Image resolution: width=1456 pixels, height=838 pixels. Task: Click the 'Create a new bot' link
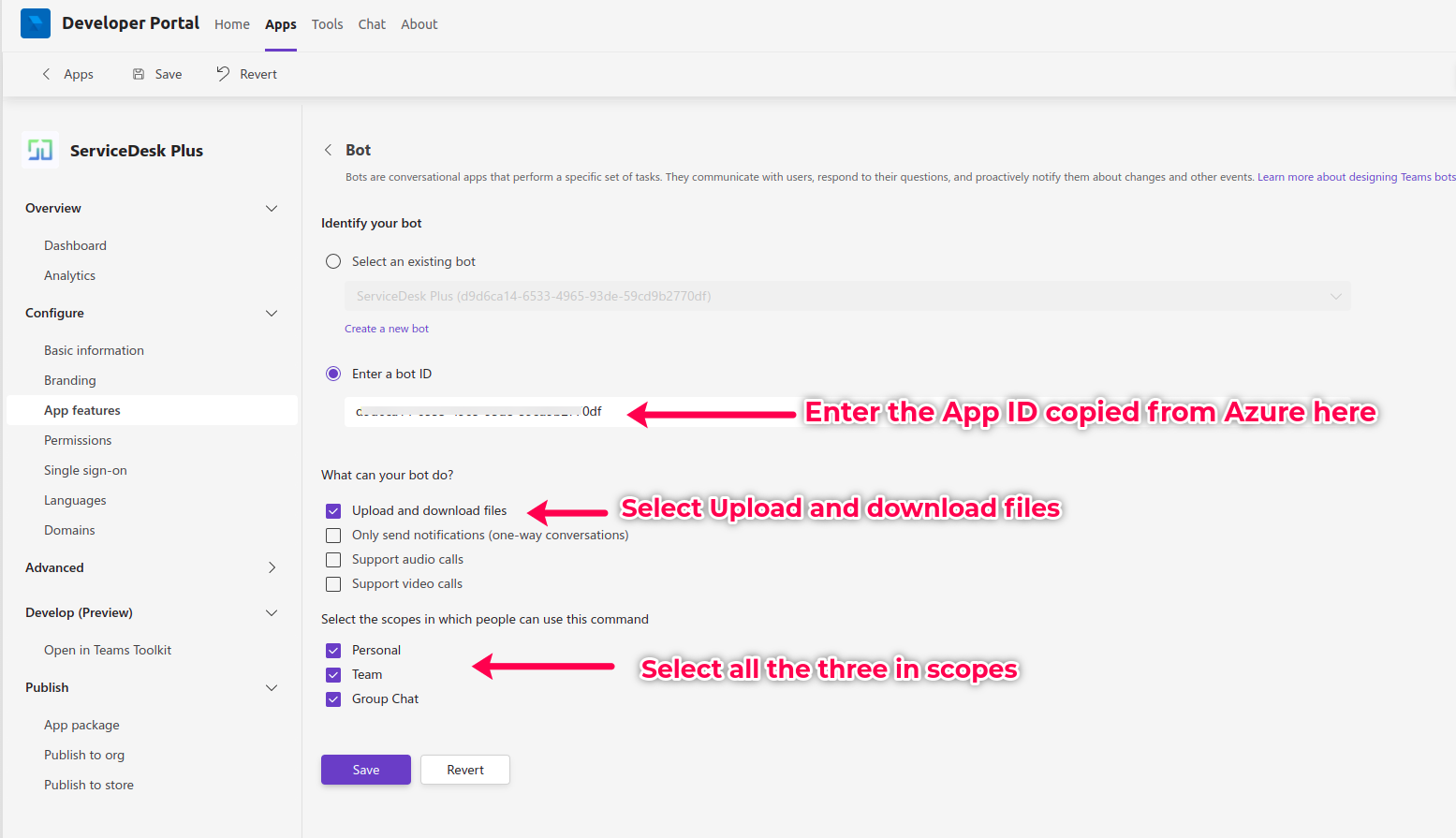click(387, 329)
